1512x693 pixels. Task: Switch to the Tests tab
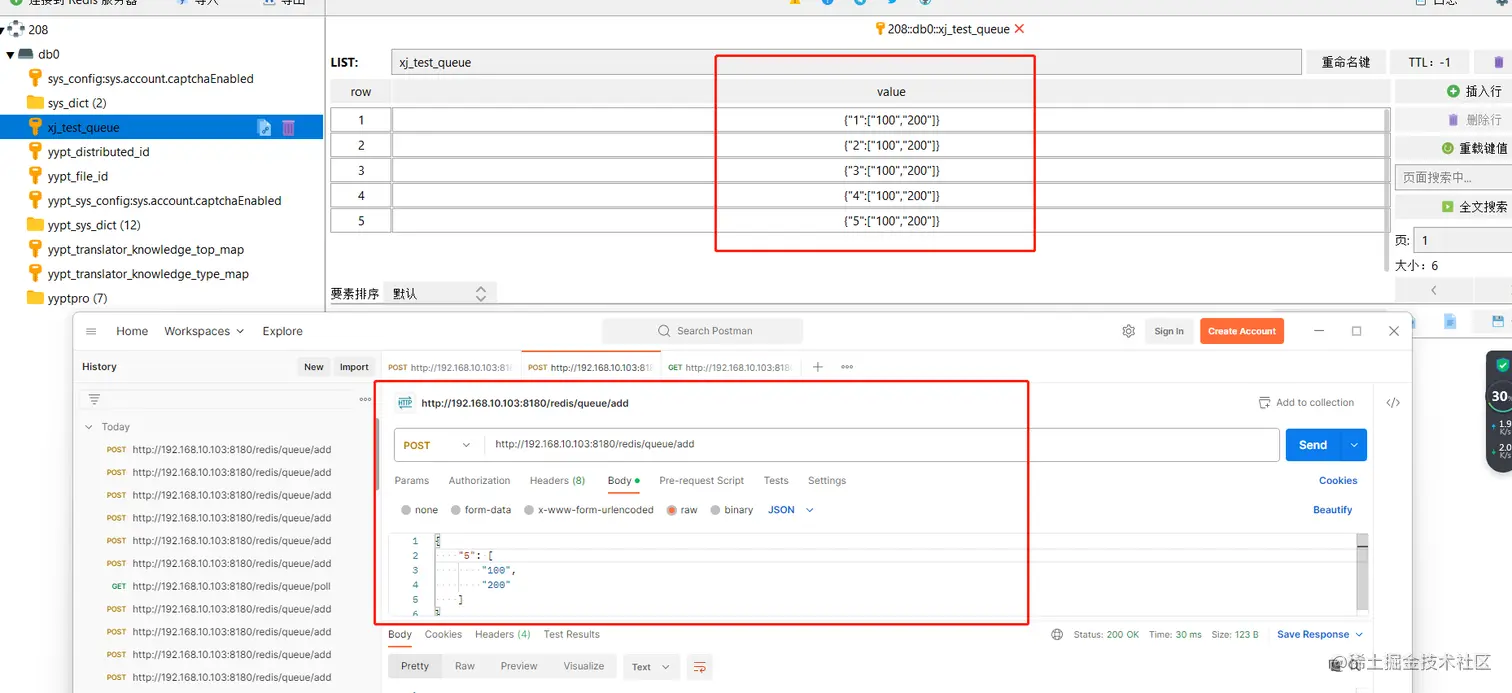(776, 481)
